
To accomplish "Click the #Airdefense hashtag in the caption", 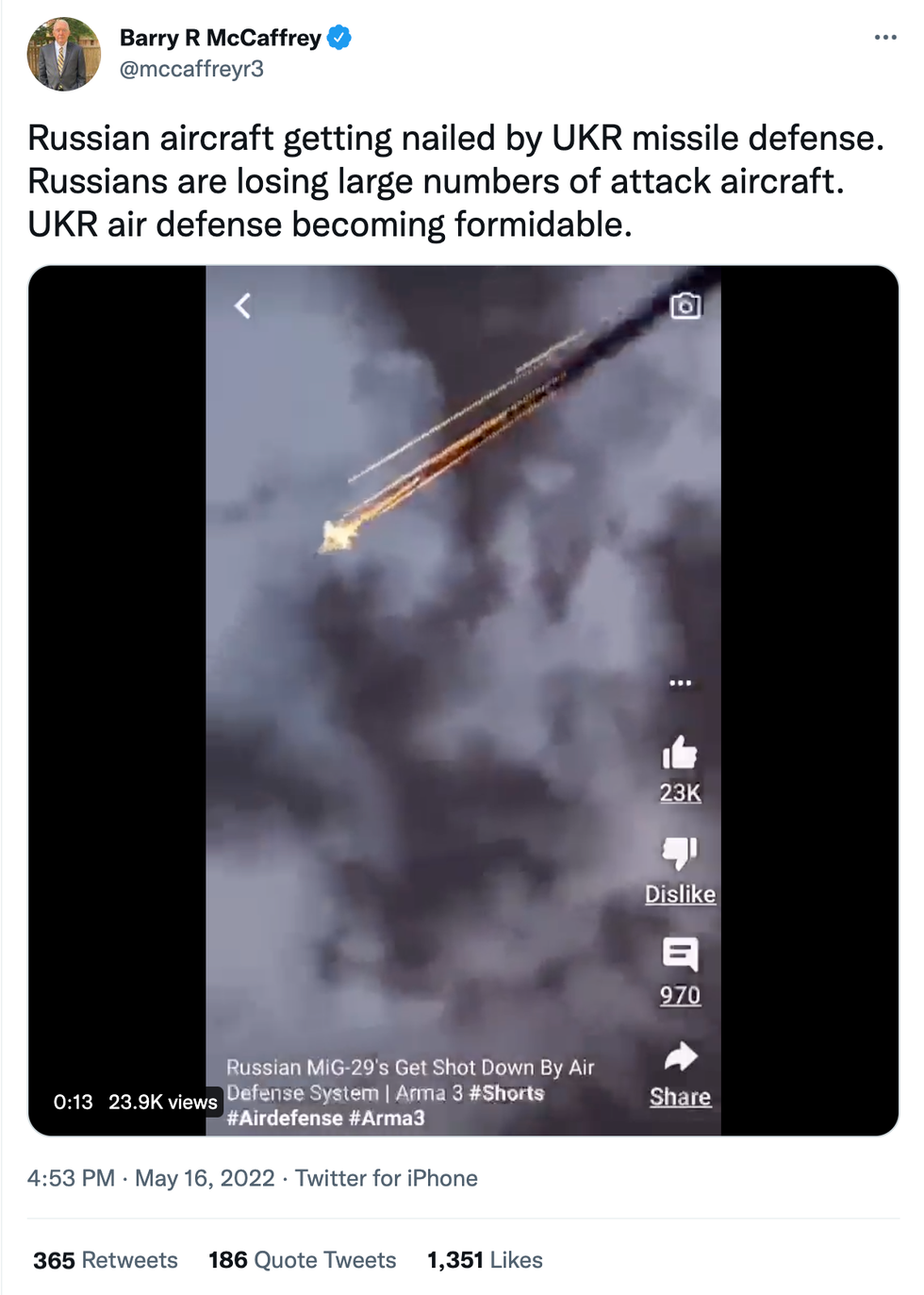I will (x=285, y=1118).
